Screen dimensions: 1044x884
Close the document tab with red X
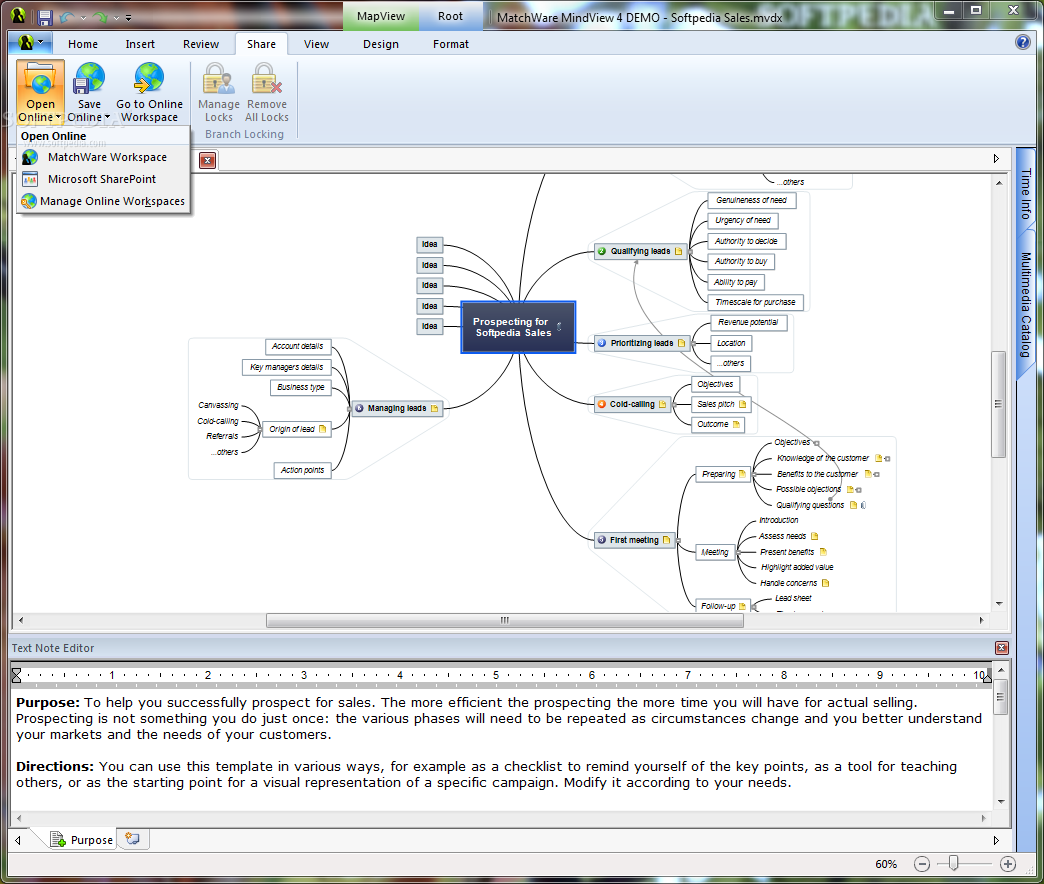[x=208, y=160]
